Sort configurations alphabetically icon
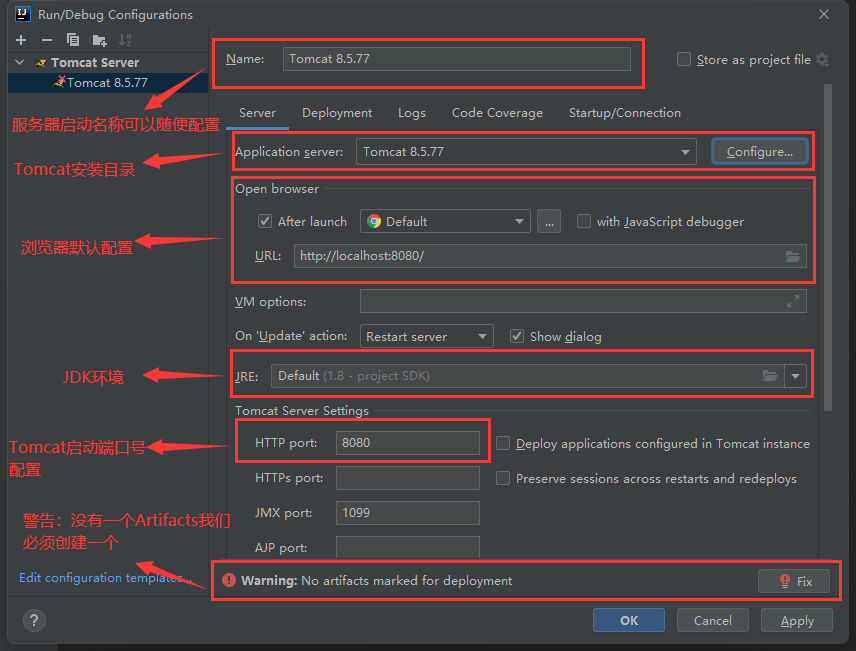856x651 pixels. tap(125, 40)
